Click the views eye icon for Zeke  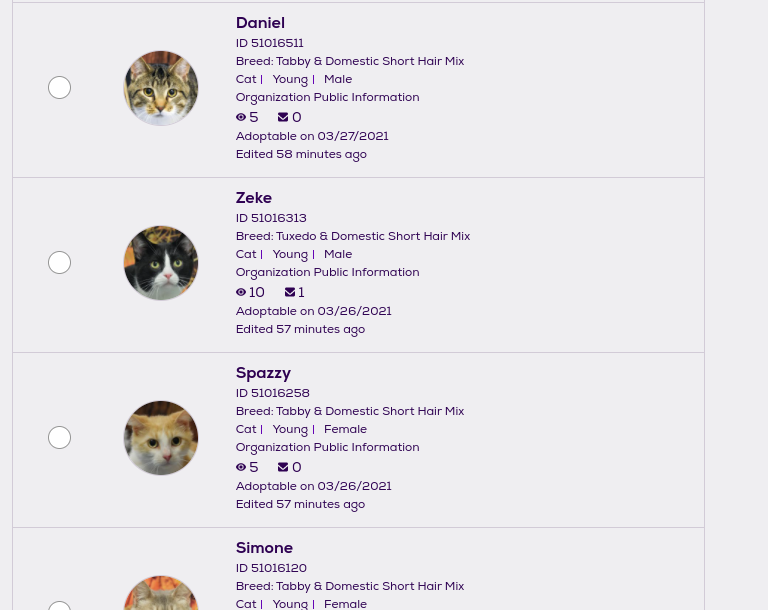coord(241,293)
